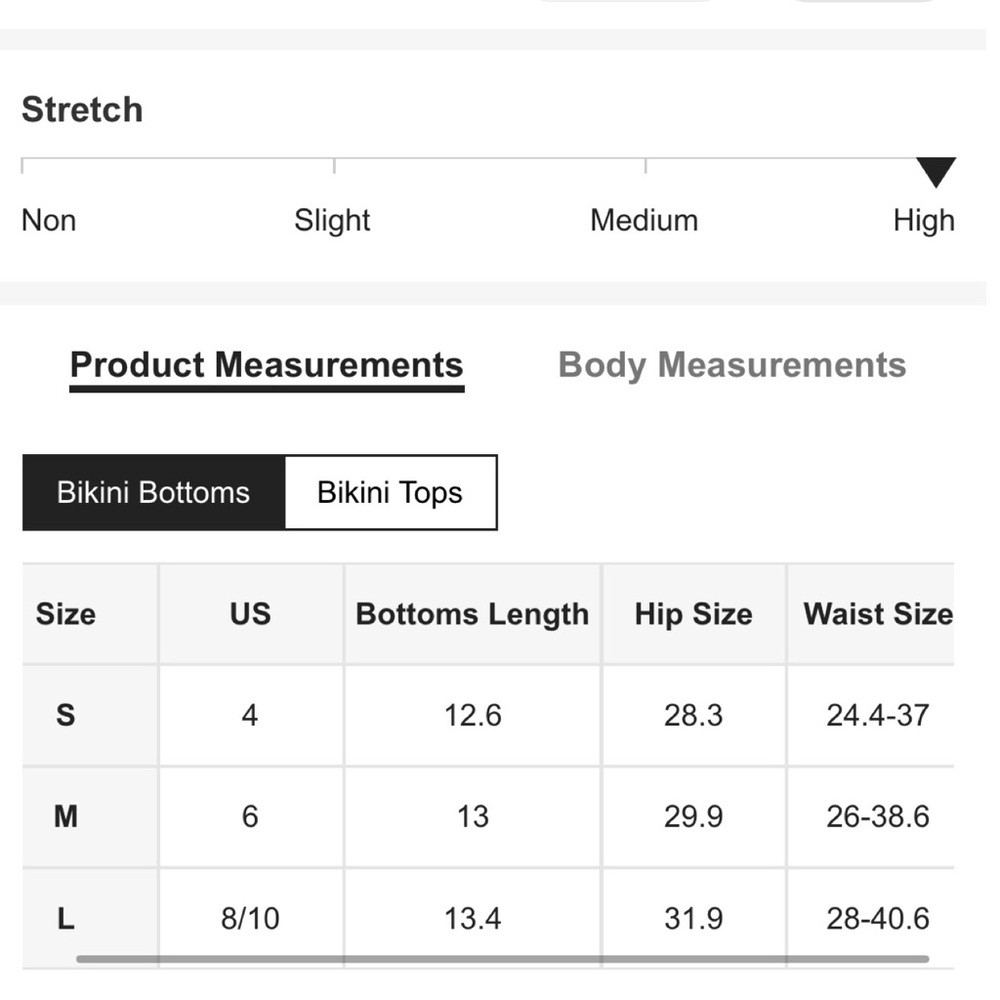Select the size L row label

click(66, 918)
